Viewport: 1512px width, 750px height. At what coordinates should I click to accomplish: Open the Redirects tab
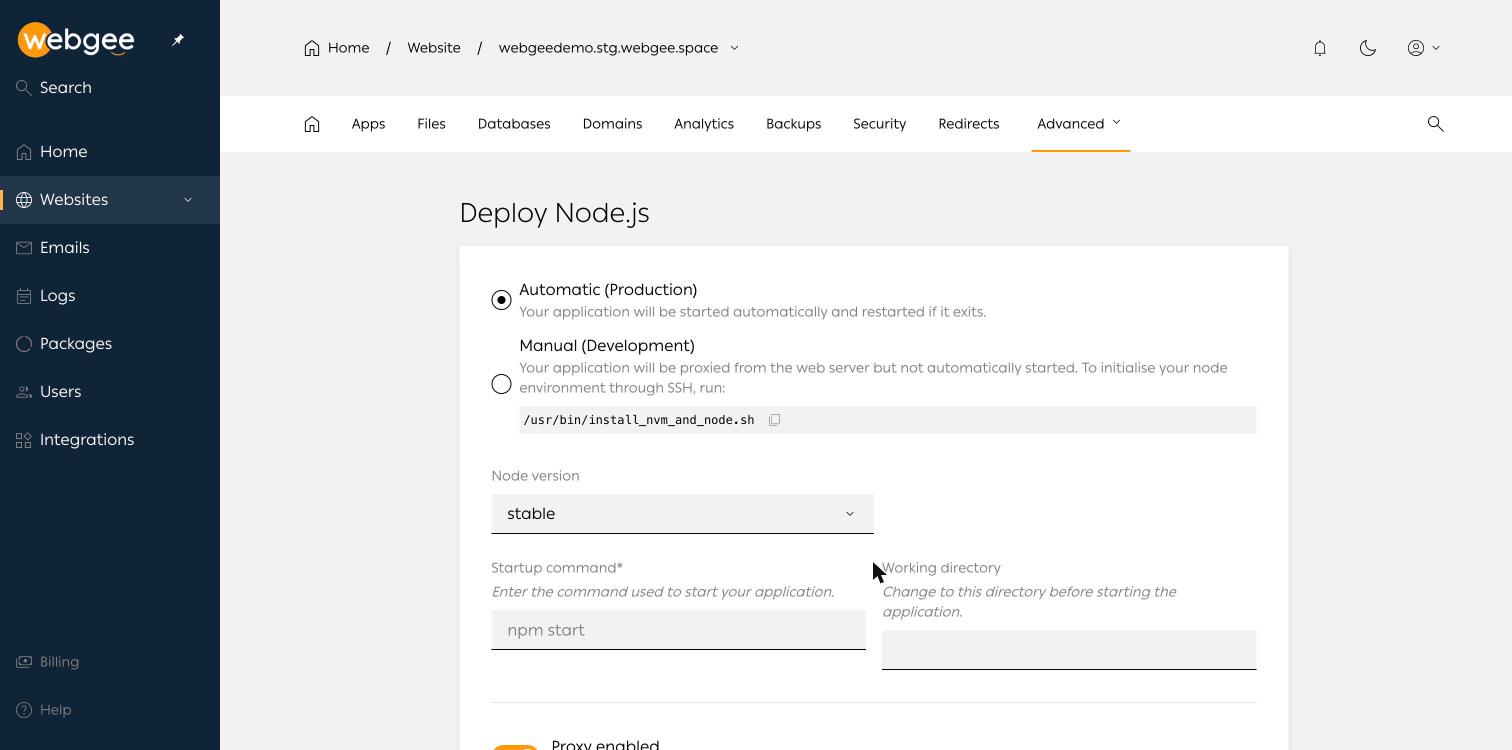pos(968,124)
